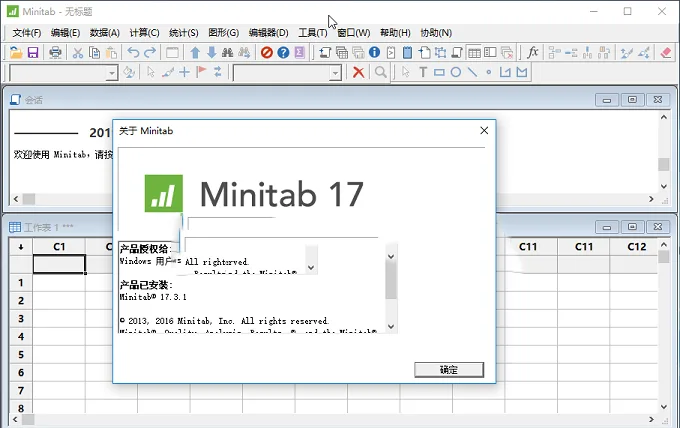Select the ellipse drawing tool
Screen dimensions: 680x428
pos(455,72)
